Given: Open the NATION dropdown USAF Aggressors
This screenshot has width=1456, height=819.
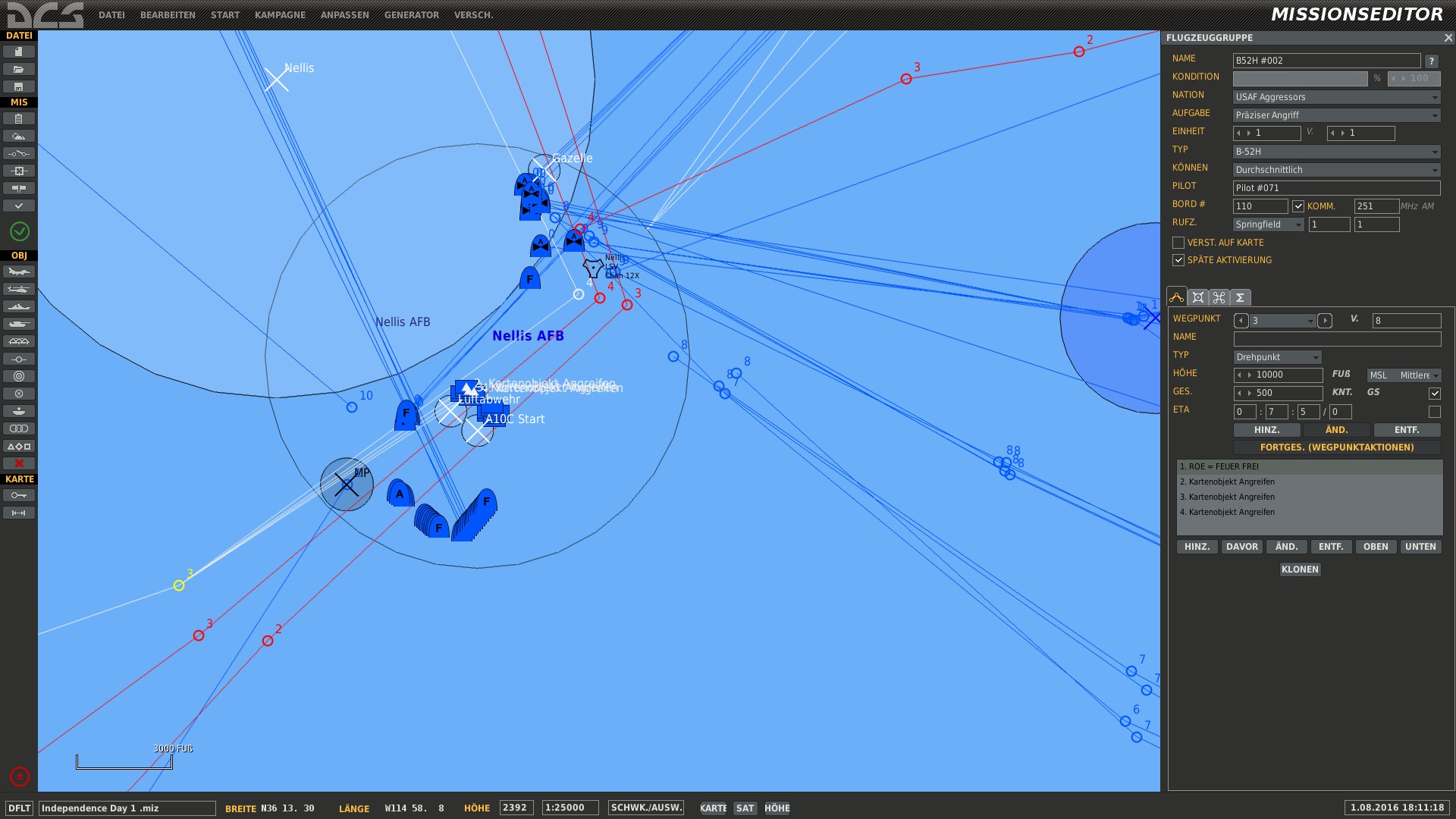Looking at the screenshot, I should 1336,97.
